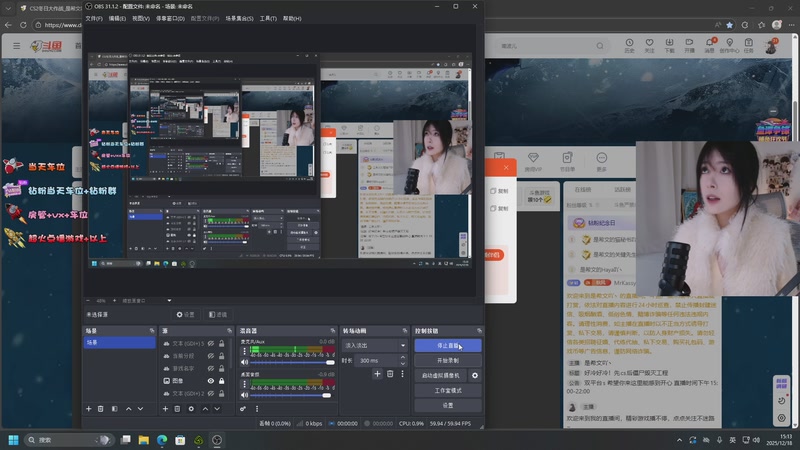Undock the Controls panel header icon
800x450 pixels.
click(479, 331)
